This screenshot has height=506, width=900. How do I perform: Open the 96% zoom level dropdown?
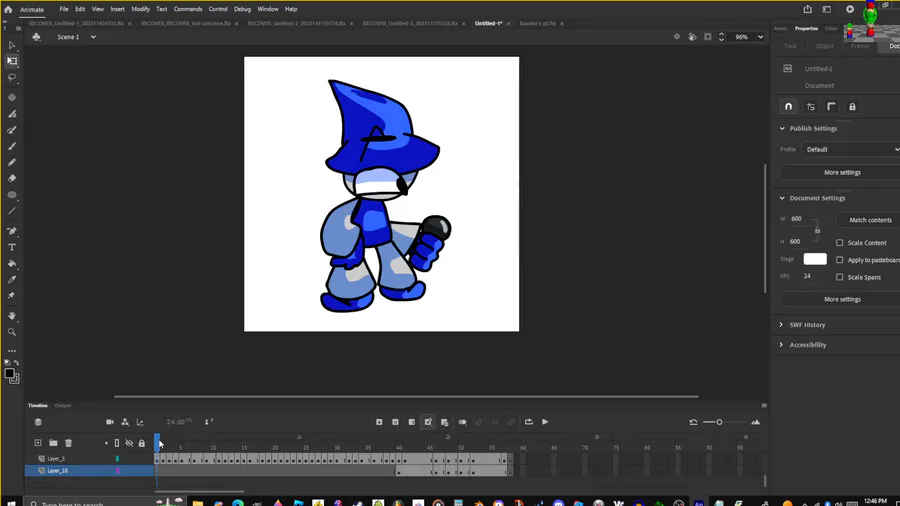tap(761, 37)
